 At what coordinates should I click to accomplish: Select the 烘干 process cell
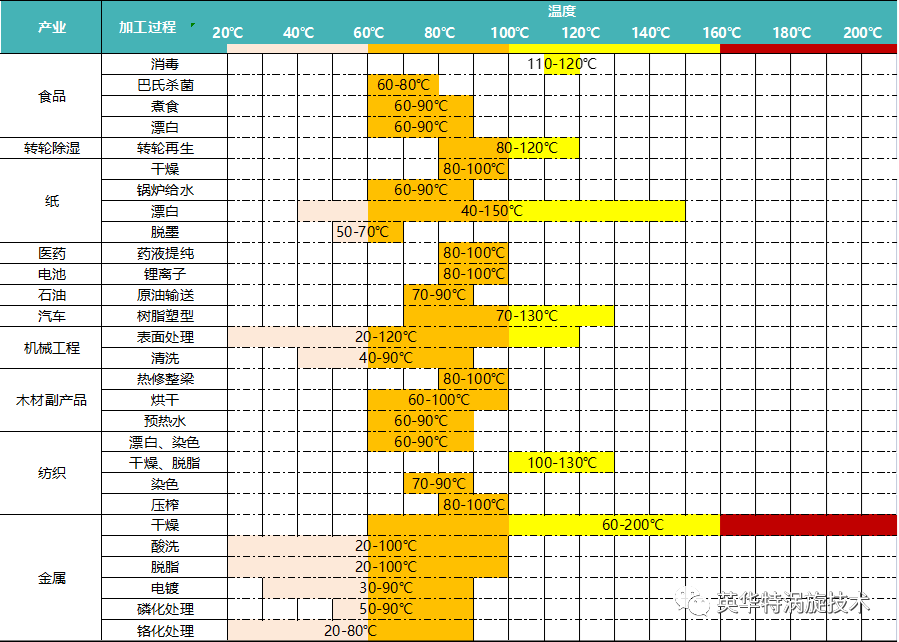tap(165, 400)
